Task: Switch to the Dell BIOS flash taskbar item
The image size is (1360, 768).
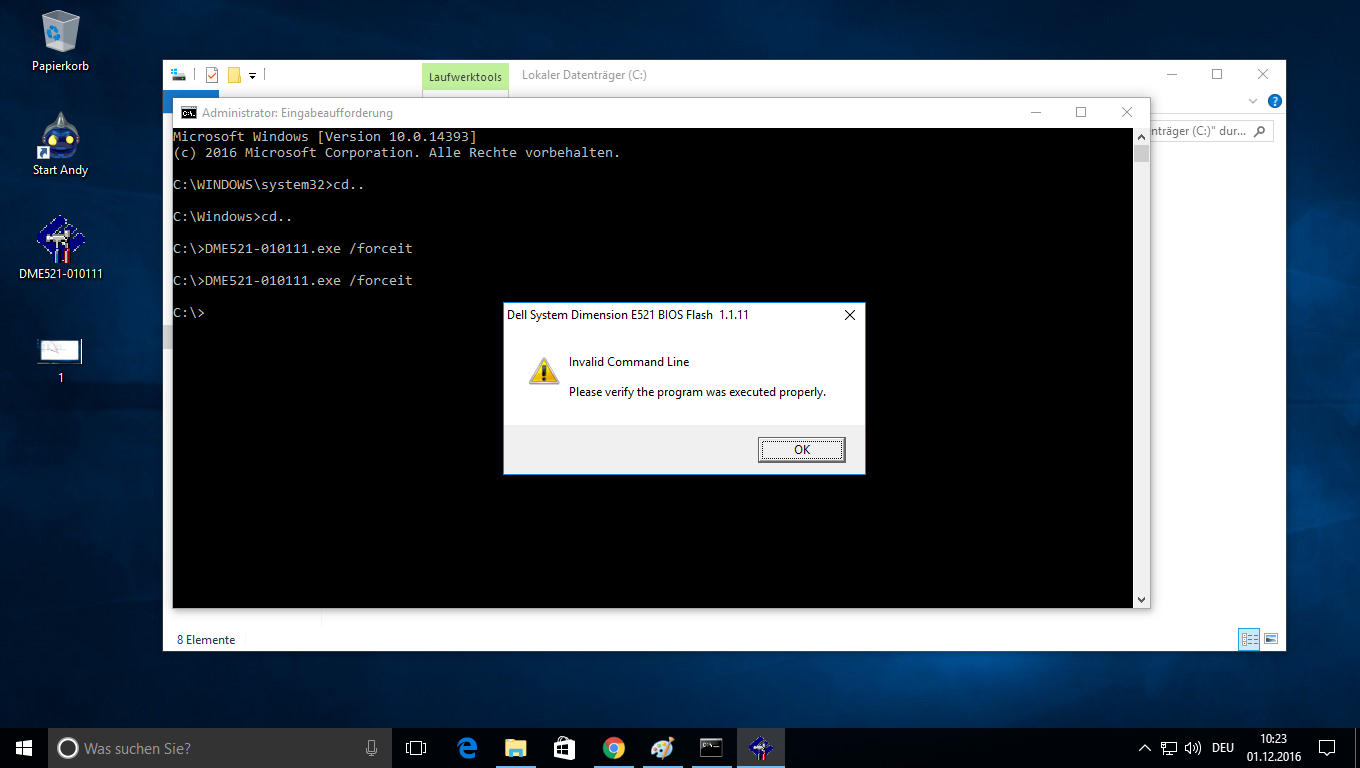Action: [760, 748]
